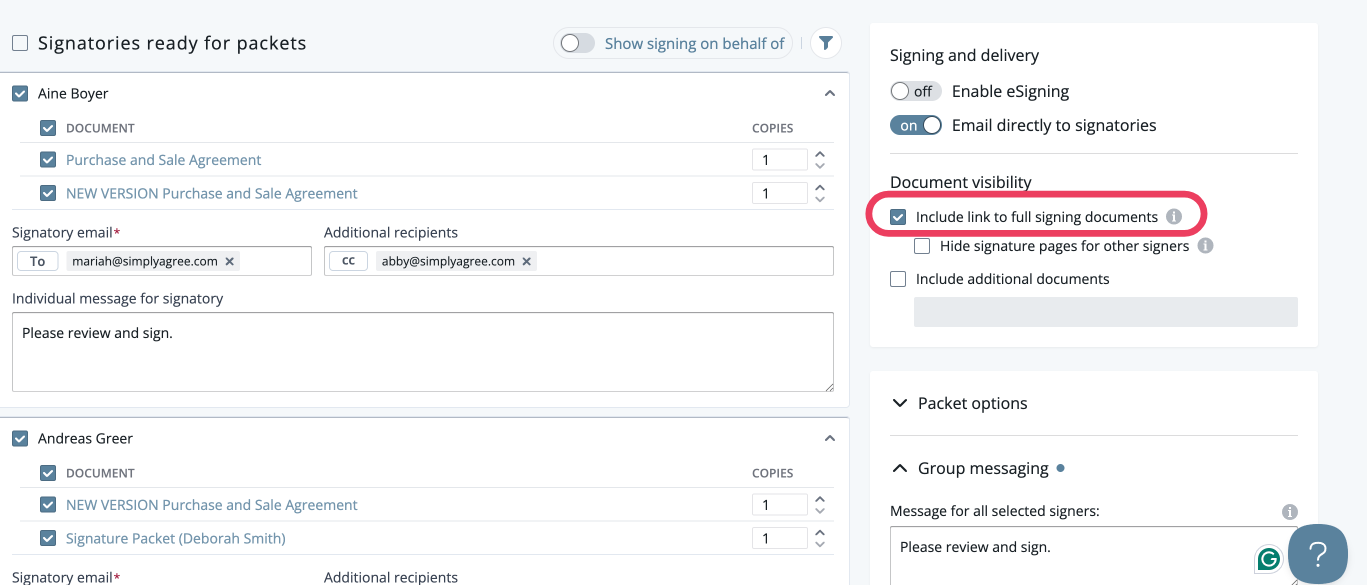
Task: Check Hide signature pages for other signers
Action: tap(922, 246)
